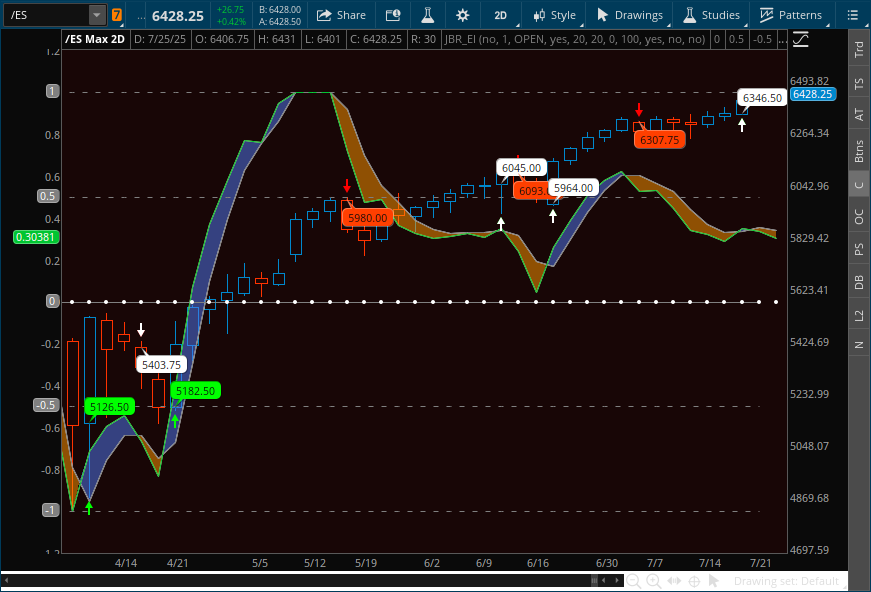This screenshot has height=592, width=871.
Task: Open the calendar alert icon next to Share
Action: point(393,15)
